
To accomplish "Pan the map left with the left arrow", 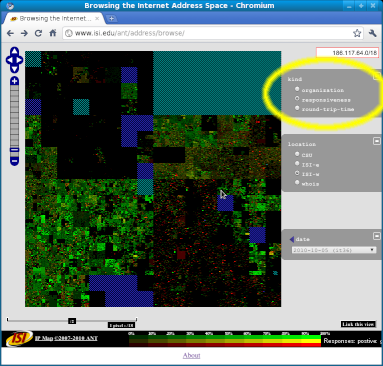I will click(9, 60).
